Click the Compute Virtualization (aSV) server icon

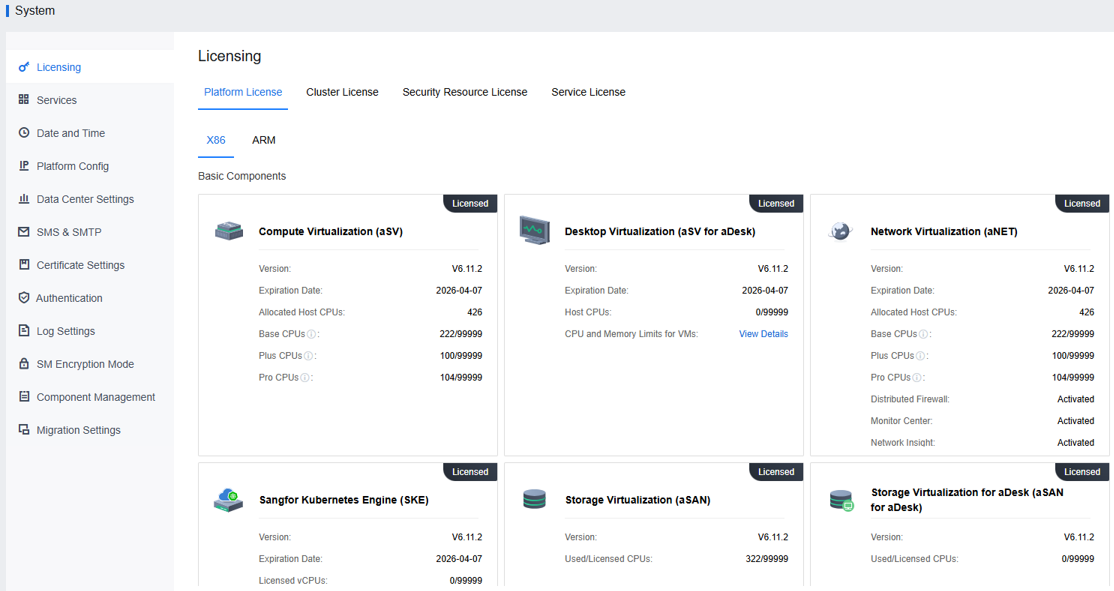[229, 231]
